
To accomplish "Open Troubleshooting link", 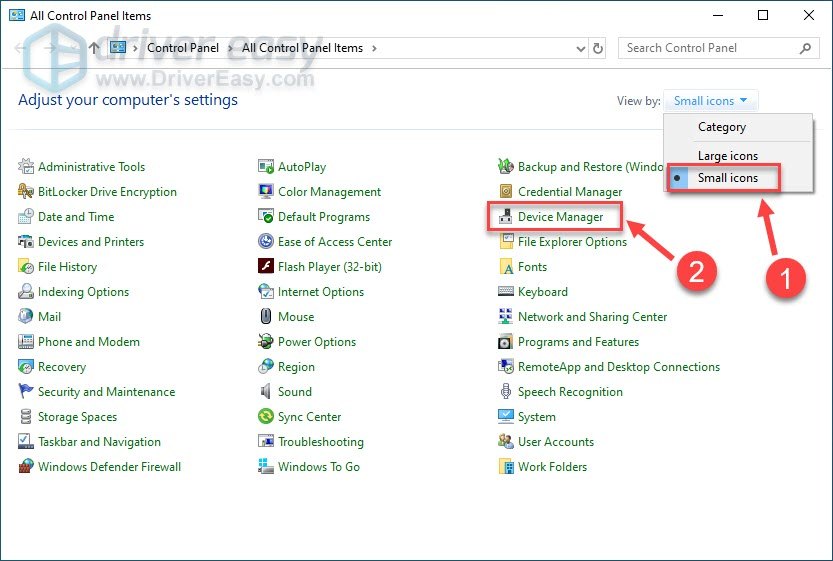I will [x=321, y=441].
